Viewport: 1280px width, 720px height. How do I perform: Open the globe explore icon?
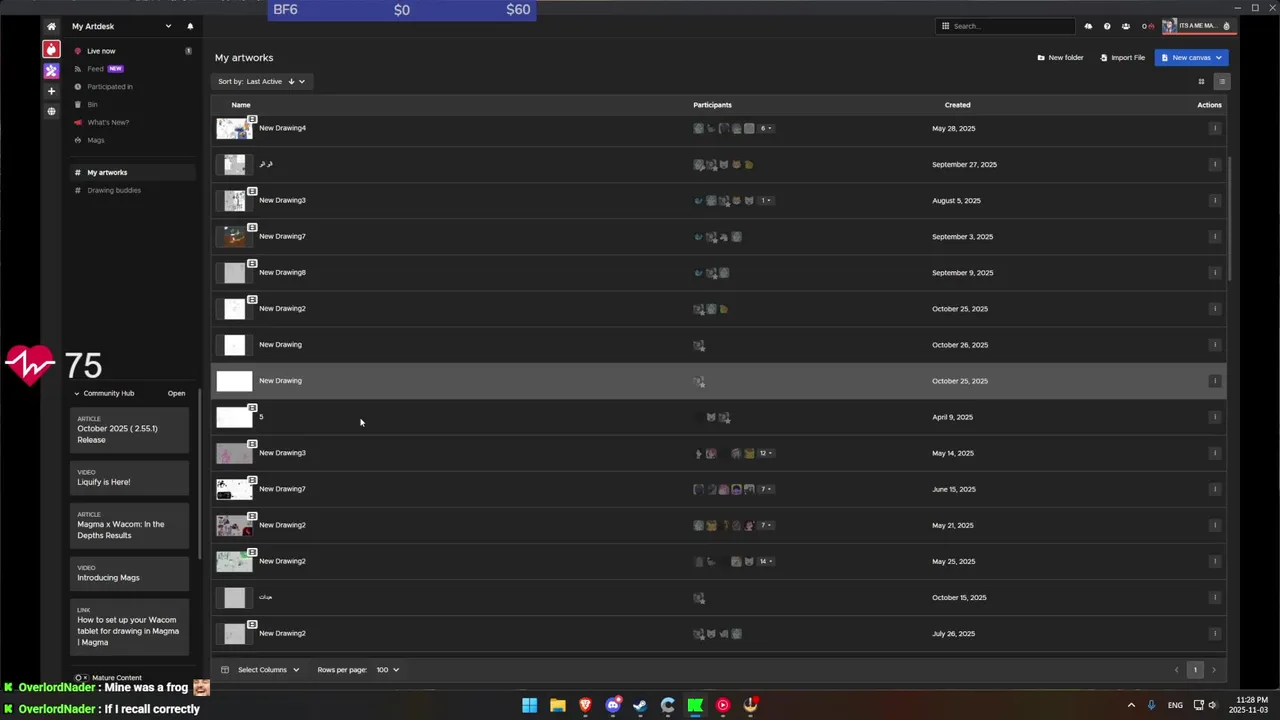[x=51, y=111]
